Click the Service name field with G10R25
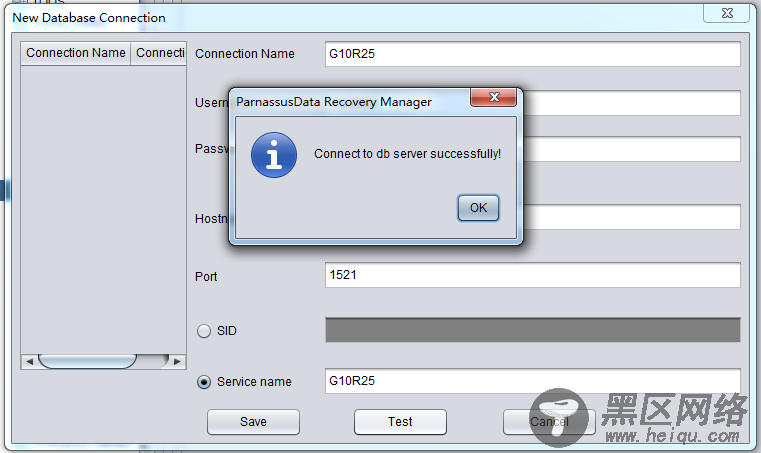The width and height of the screenshot is (761, 453). coord(532,381)
